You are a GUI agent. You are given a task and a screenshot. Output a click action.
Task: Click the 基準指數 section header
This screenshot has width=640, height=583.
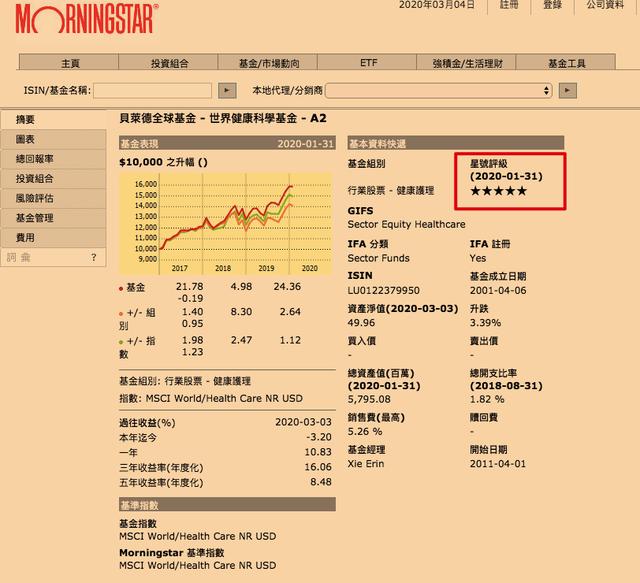[227, 505]
